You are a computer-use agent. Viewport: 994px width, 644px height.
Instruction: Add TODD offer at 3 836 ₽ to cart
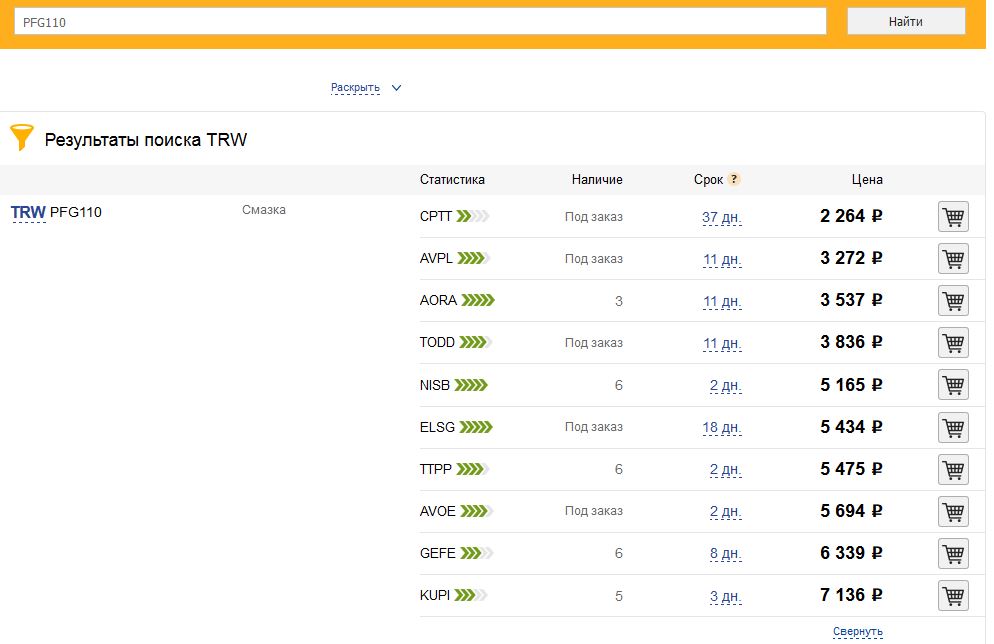pos(953,343)
